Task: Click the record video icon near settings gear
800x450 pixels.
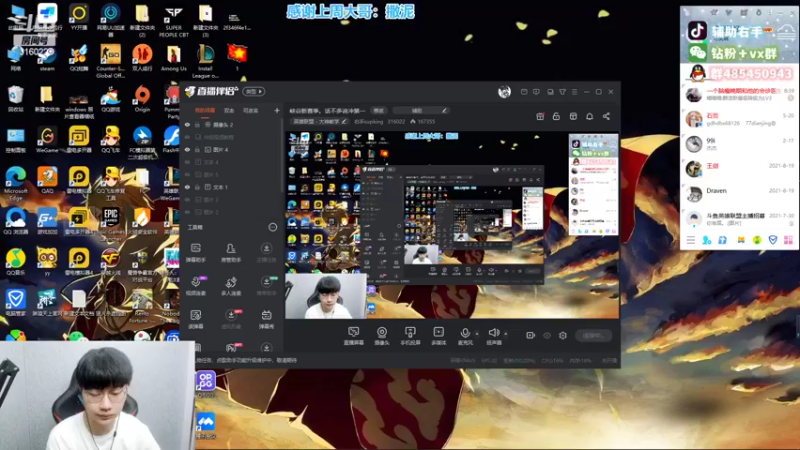Action: click(531, 335)
